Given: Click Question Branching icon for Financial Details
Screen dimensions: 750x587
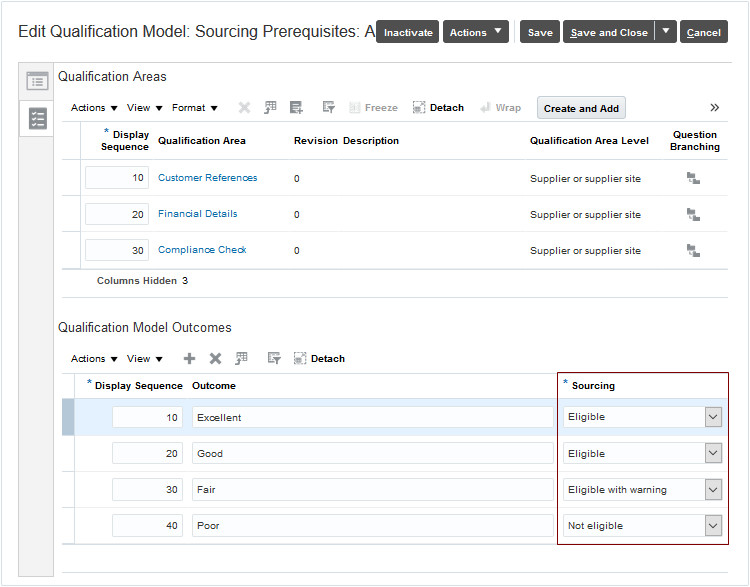Looking at the screenshot, I should pos(693,214).
